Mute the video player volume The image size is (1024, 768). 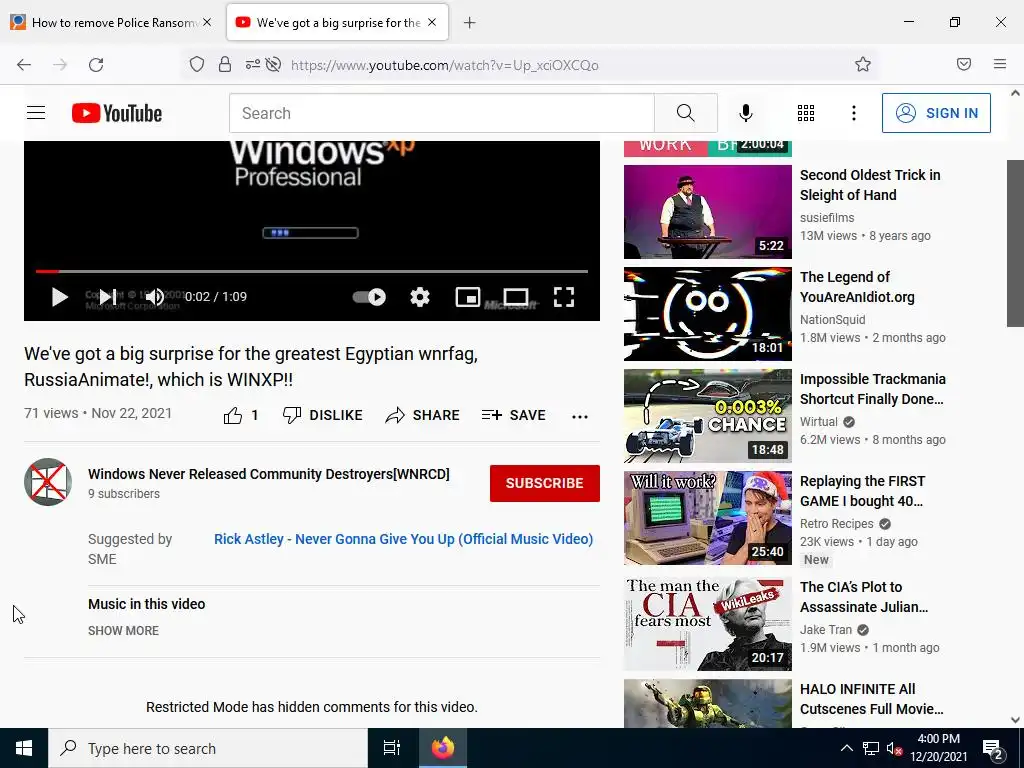click(x=155, y=297)
